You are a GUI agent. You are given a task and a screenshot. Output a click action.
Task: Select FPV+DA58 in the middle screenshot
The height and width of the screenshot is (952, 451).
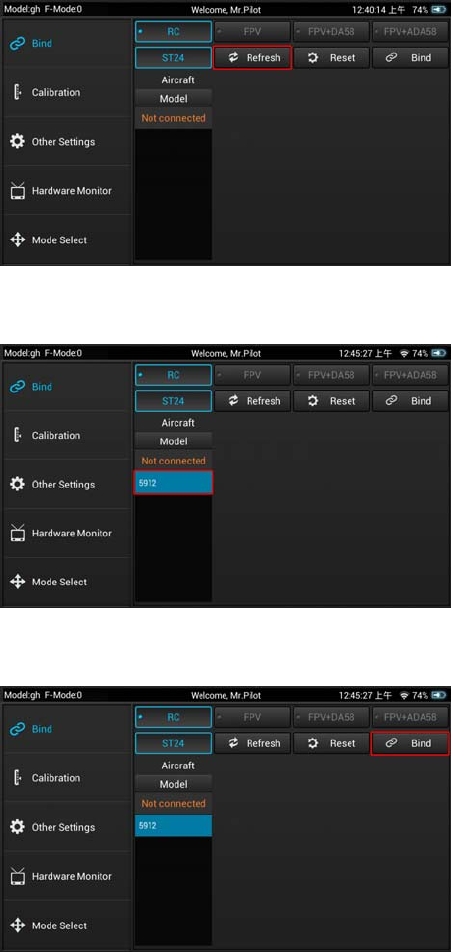(x=331, y=375)
